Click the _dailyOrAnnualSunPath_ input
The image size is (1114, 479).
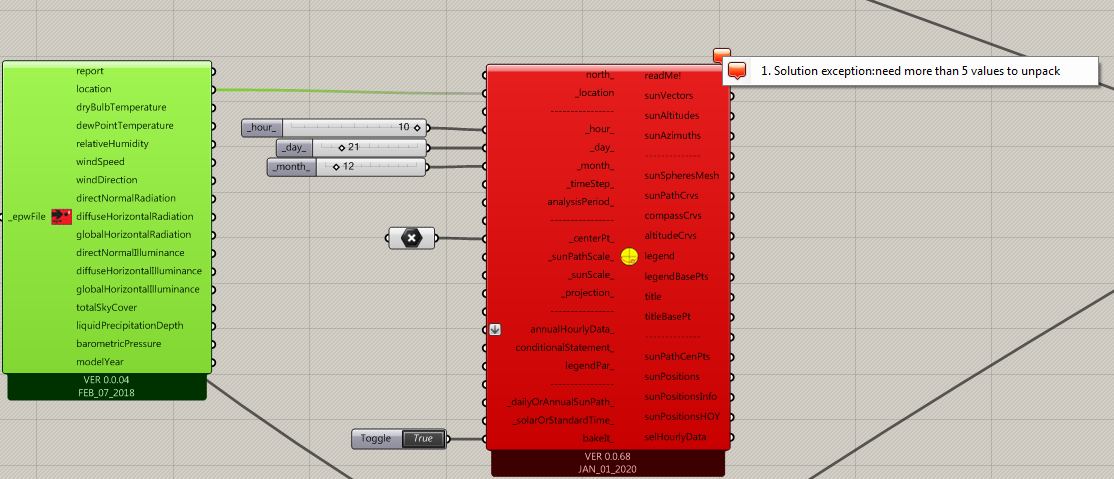[561, 402]
